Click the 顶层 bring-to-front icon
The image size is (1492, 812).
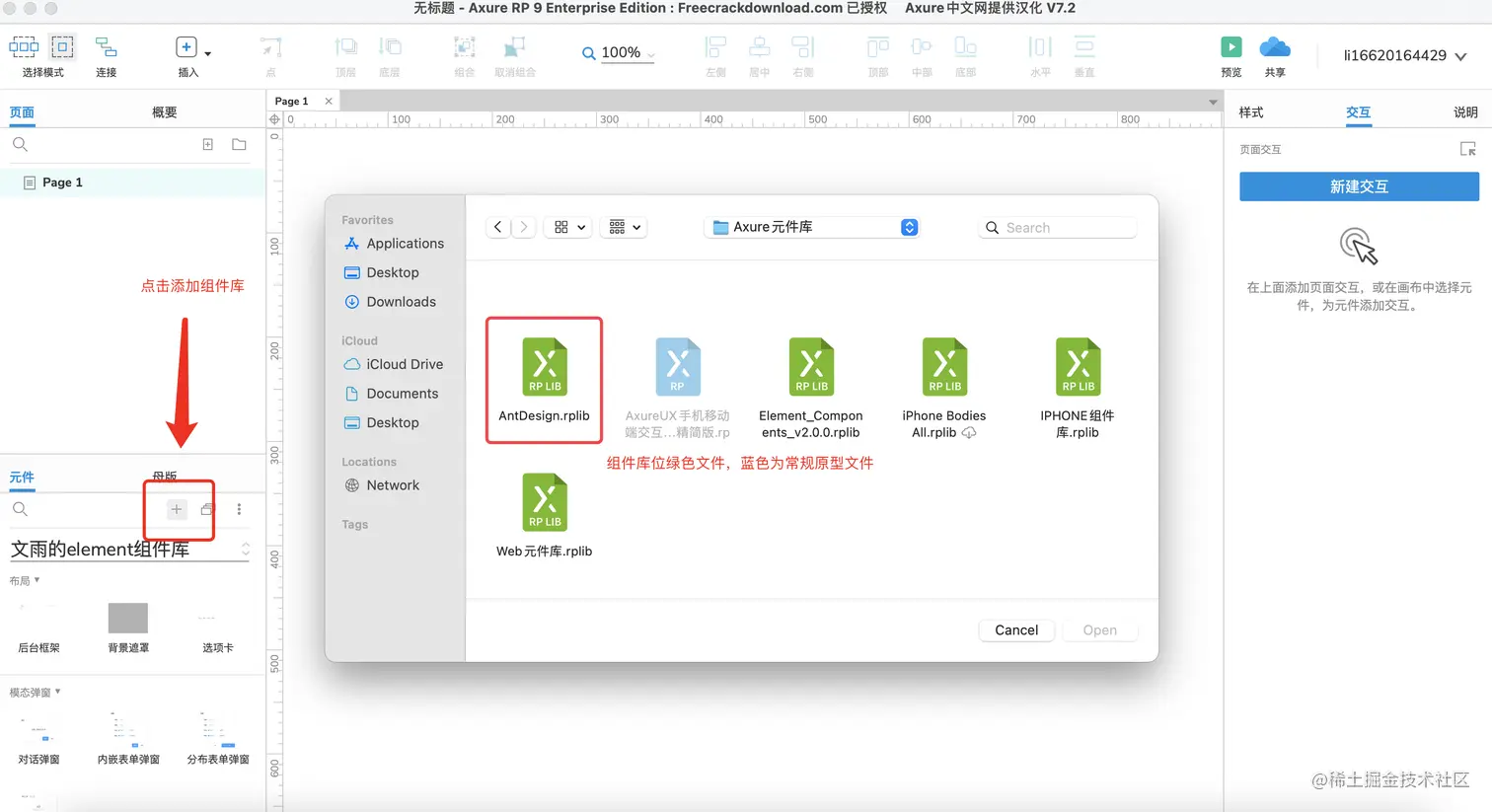pos(345,46)
